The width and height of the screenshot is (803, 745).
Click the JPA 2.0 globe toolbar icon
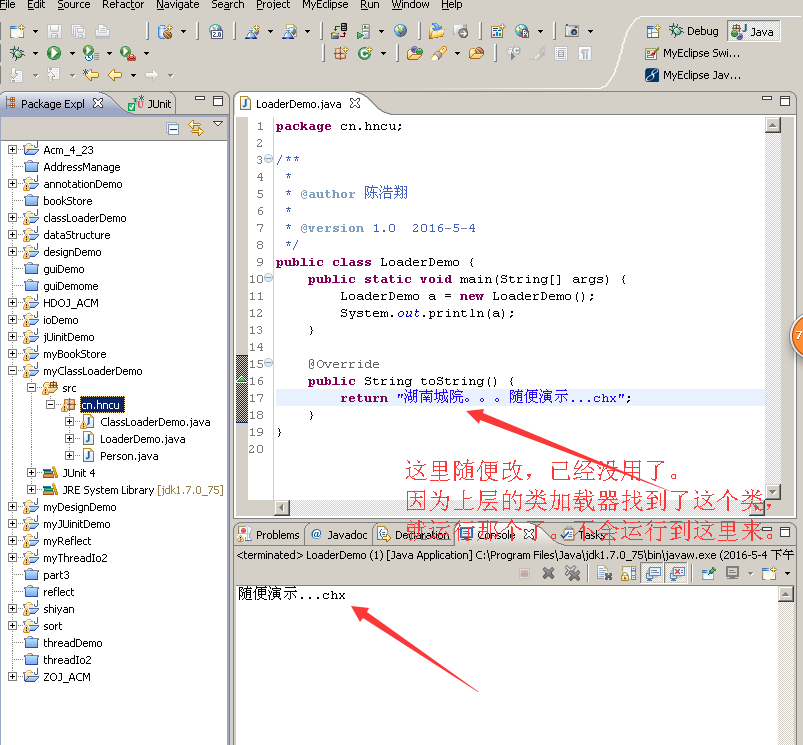pos(216,31)
